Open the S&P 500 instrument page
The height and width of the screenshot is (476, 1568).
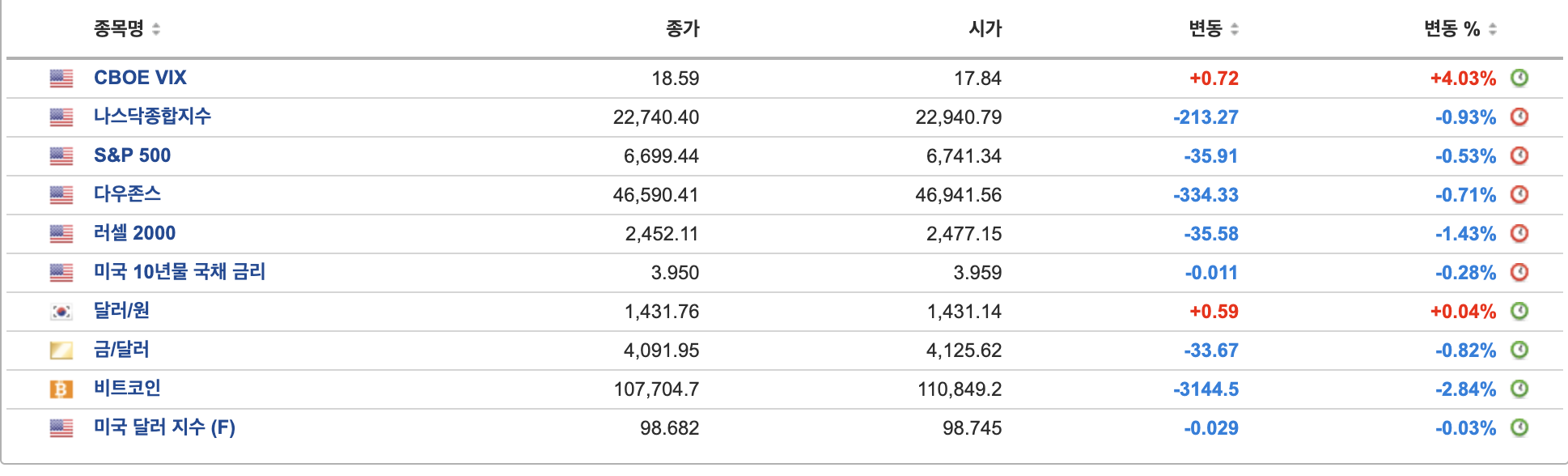[132, 155]
